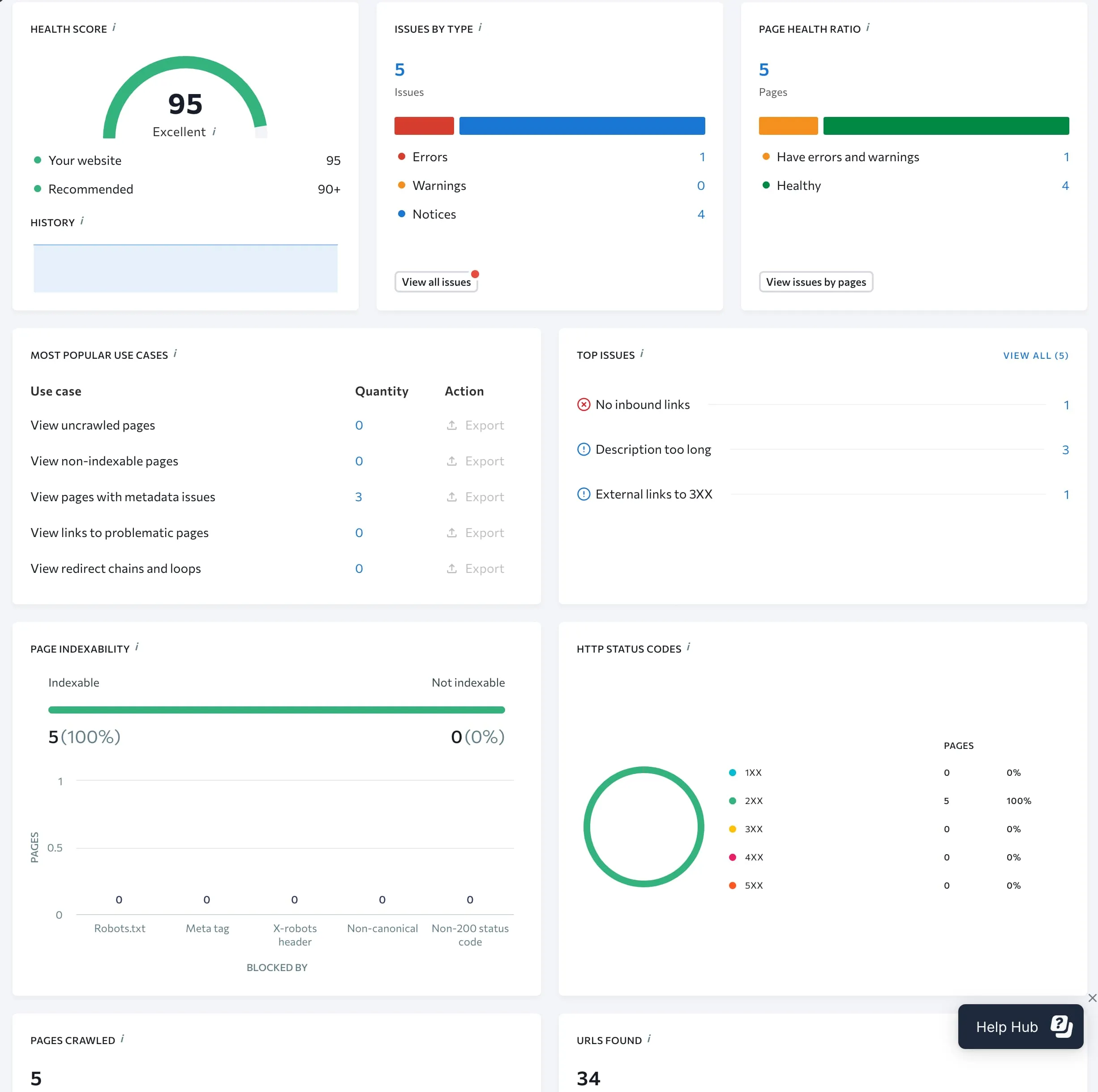Click info icon next to HTTP Status Codes

coord(688,647)
